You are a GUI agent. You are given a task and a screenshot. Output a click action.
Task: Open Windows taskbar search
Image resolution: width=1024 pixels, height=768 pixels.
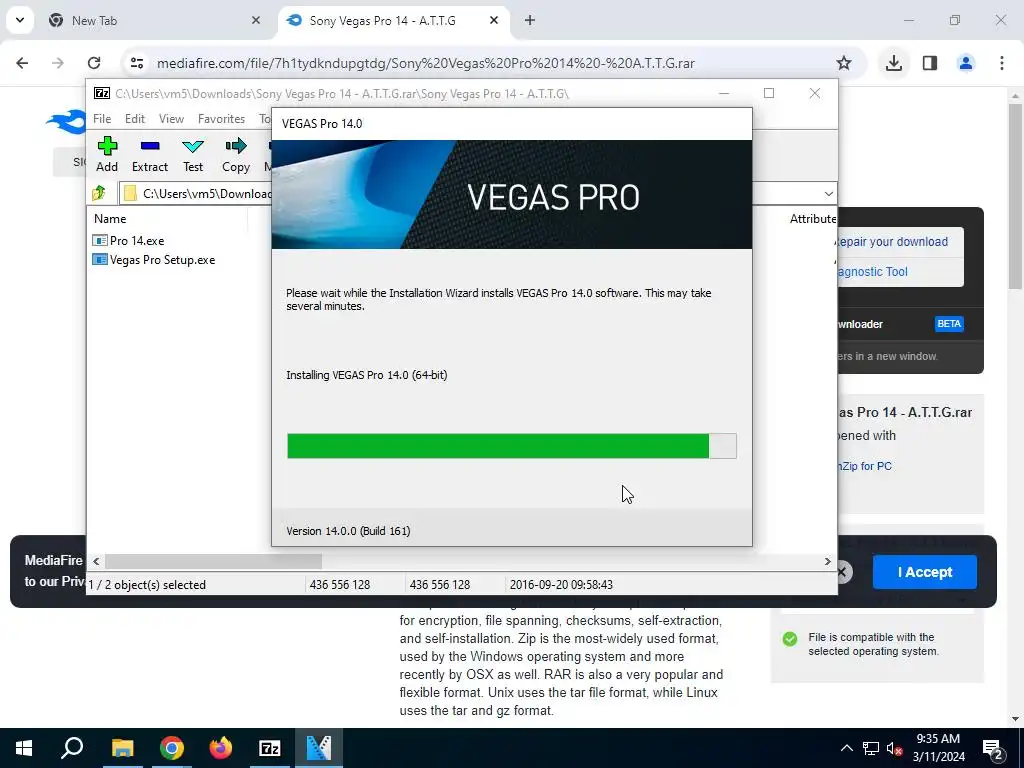pos(72,748)
